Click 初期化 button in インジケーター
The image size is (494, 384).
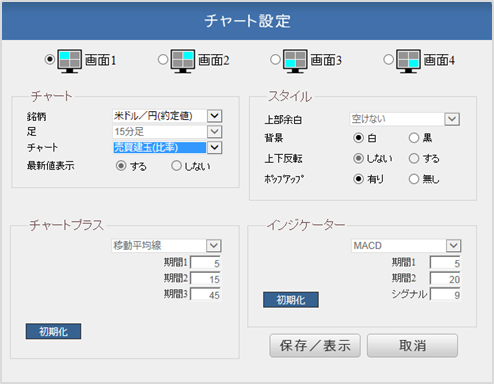(x=291, y=300)
